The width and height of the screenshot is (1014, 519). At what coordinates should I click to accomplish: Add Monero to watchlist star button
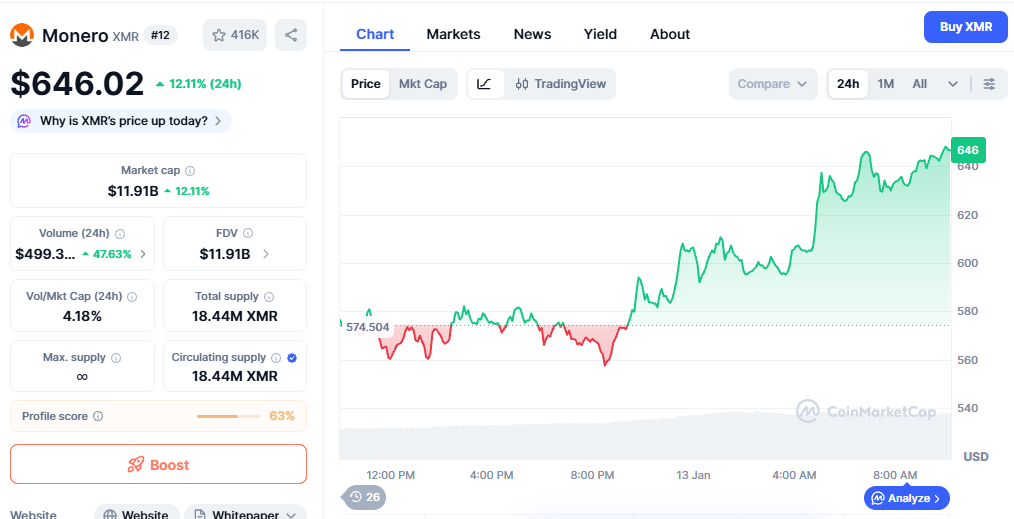(235, 35)
